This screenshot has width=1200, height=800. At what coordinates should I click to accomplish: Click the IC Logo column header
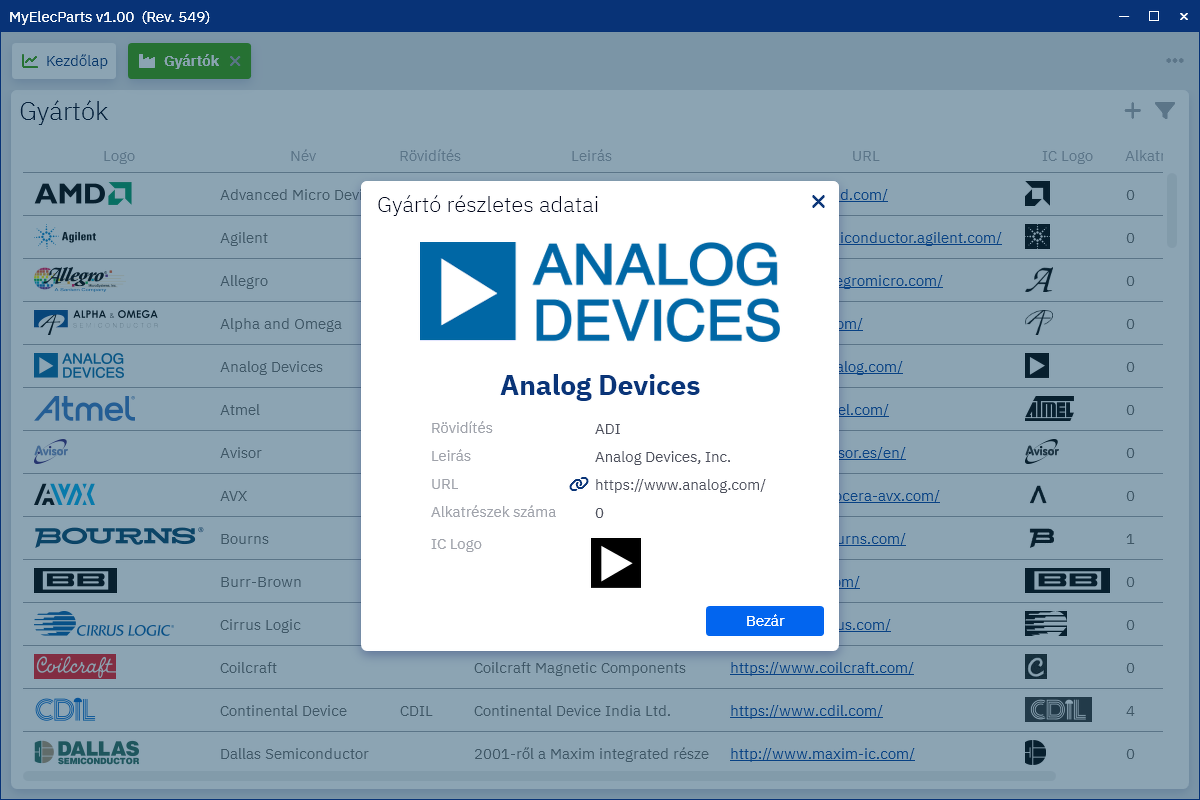pyautogui.click(x=1067, y=156)
